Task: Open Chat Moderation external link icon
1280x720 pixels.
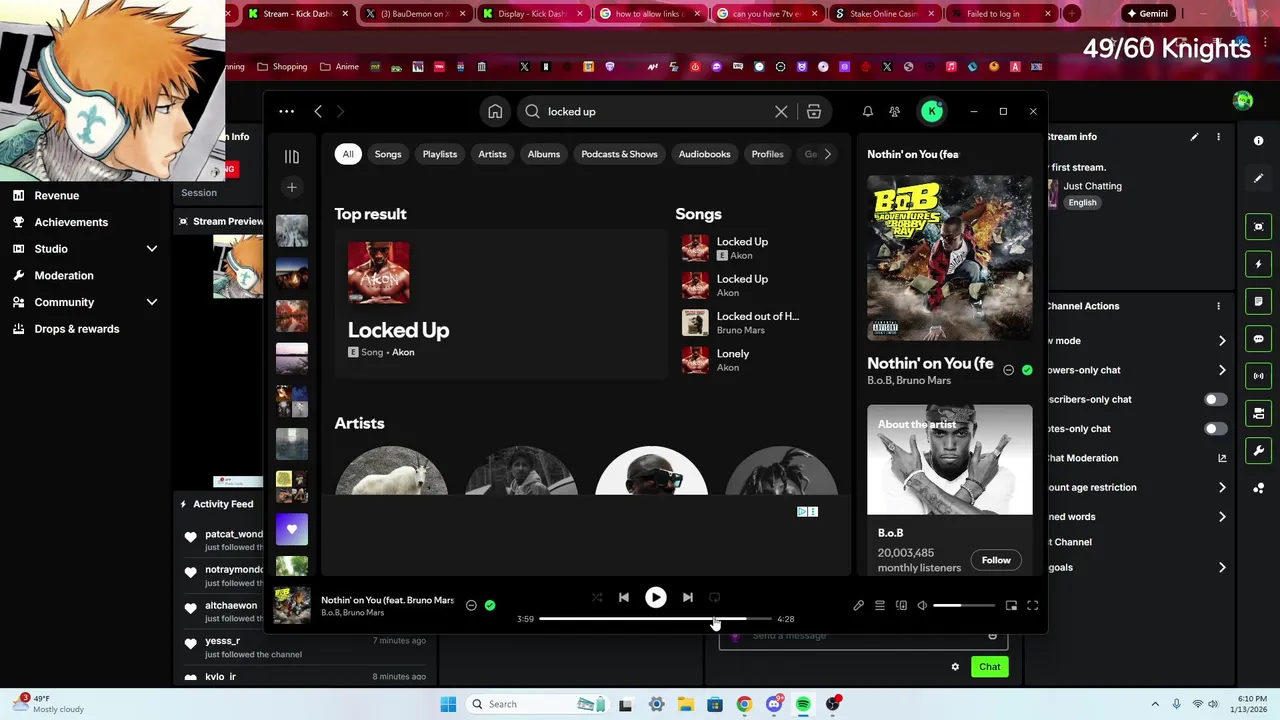Action: pyautogui.click(x=1222, y=458)
